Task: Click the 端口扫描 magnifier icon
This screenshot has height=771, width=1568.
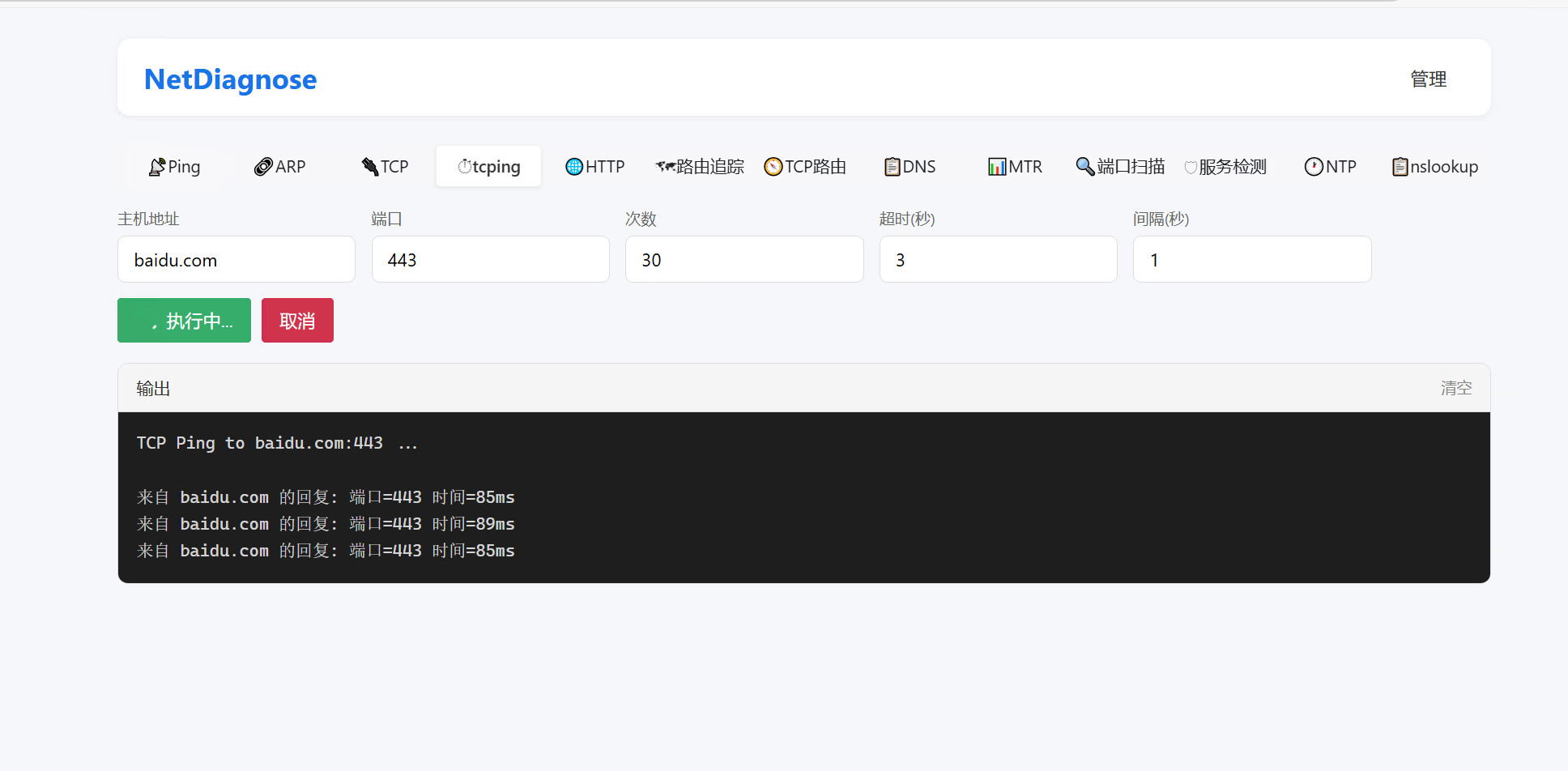Action: 1085,167
